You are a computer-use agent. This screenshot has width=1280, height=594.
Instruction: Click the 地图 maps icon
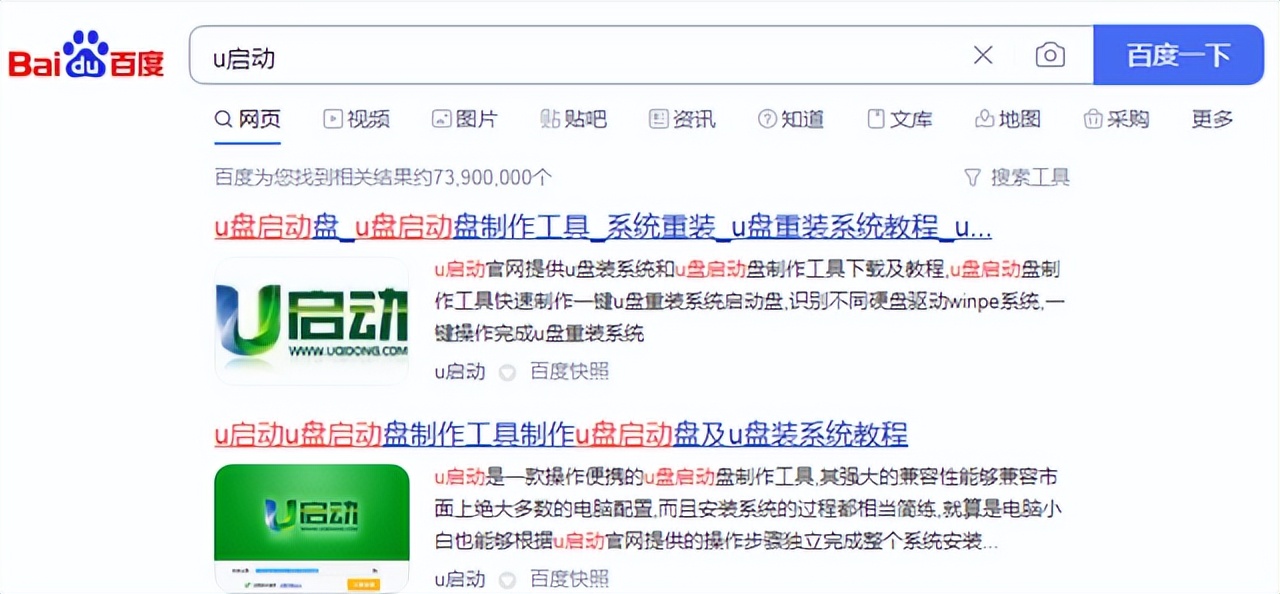pyautogui.click(x=984, y=118)
